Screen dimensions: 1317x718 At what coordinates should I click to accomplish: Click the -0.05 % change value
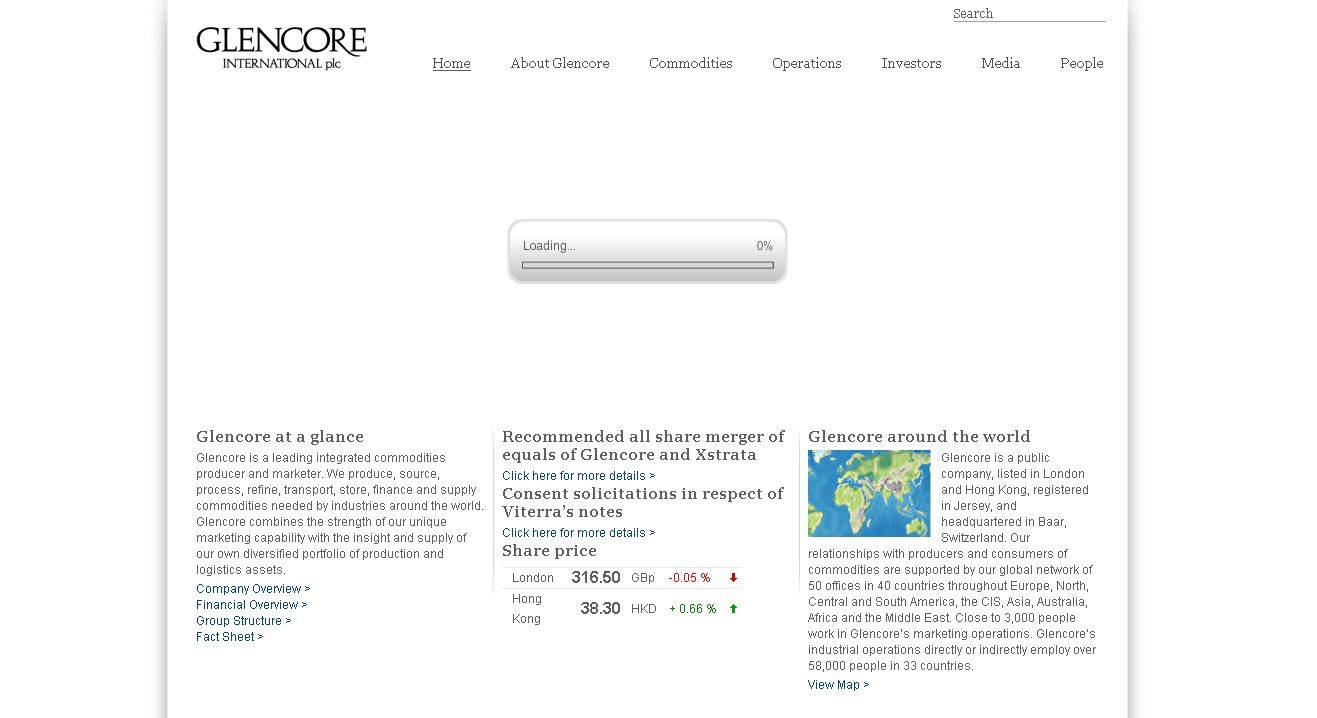pyautogui.click(x=689, y=578)
